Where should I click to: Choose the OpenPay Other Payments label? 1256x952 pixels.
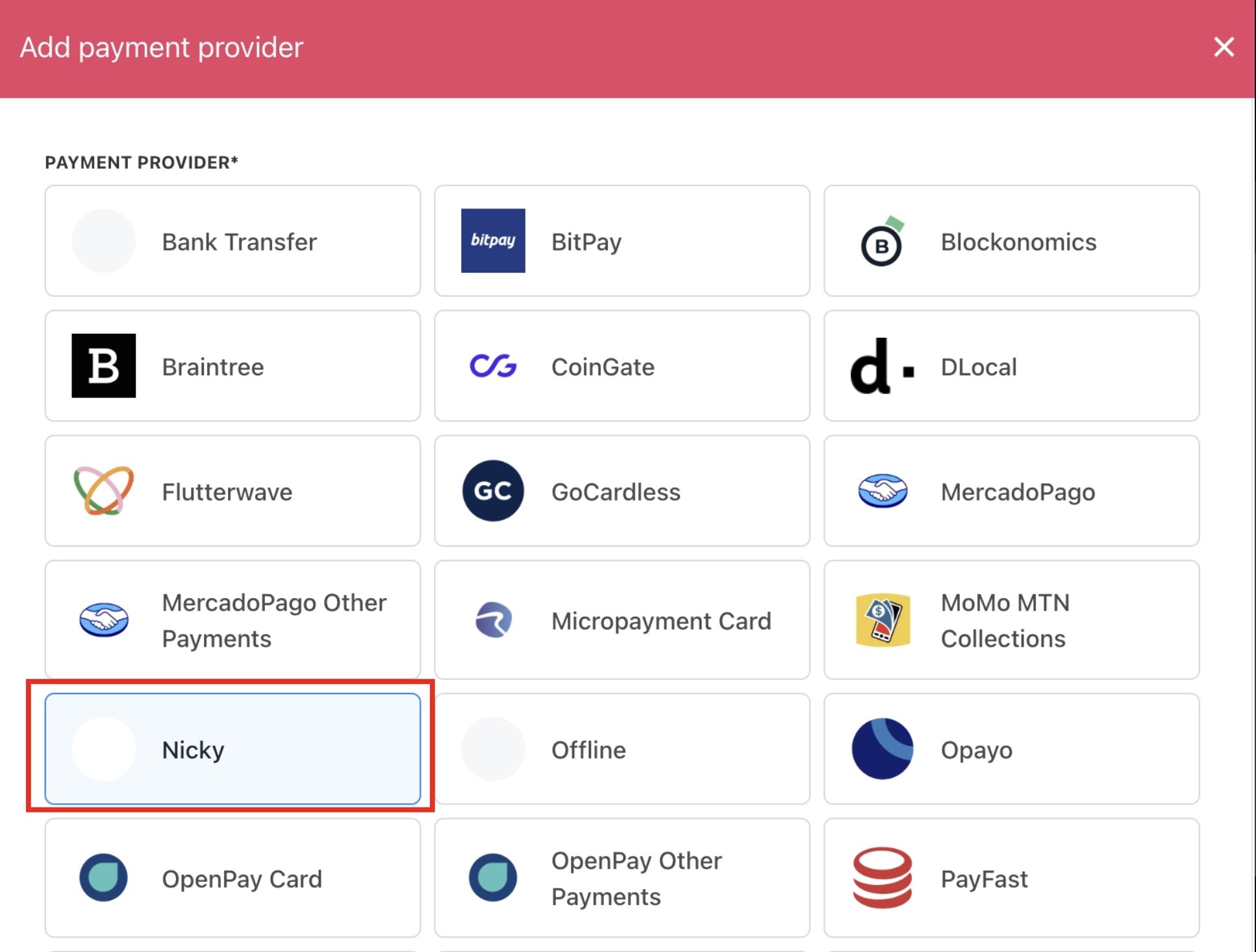click(636, 878)
